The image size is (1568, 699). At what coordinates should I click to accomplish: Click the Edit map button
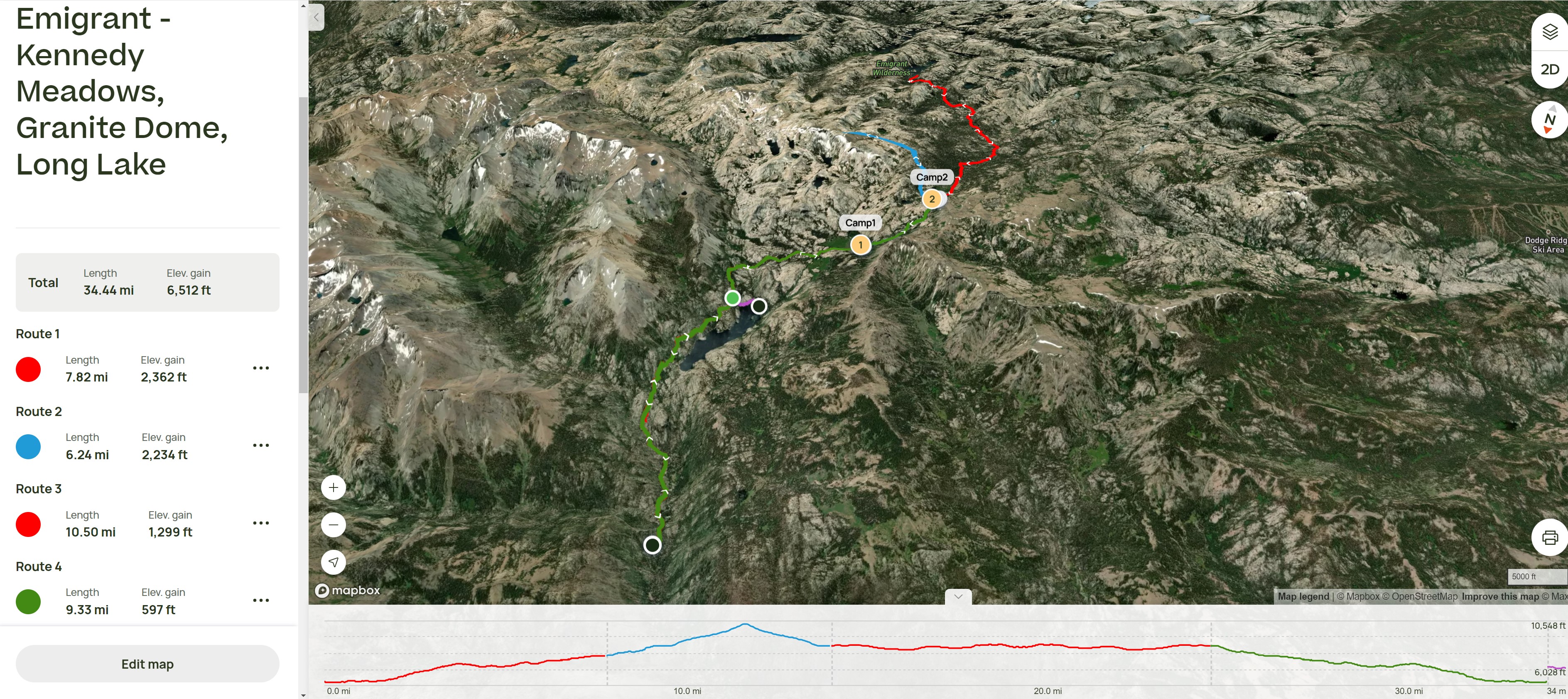pyautogui.click(x=147, y=664)
